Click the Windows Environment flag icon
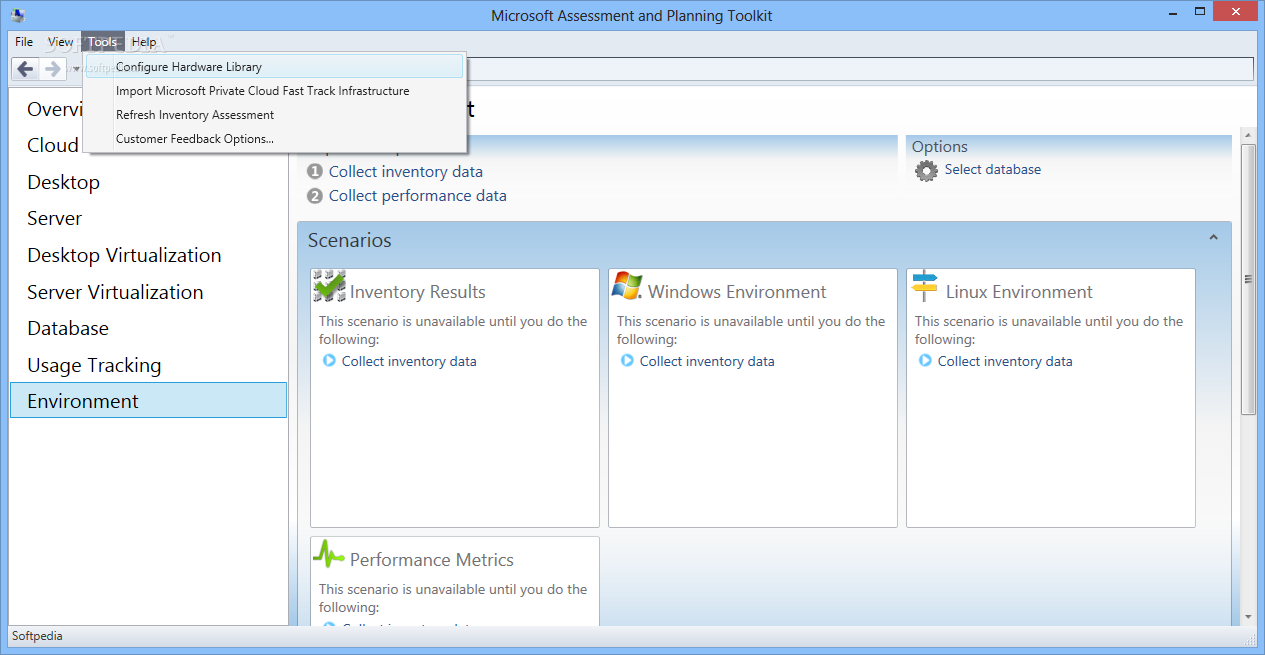1265x655 pixels. pyautogui.click(x=627, y=286)
